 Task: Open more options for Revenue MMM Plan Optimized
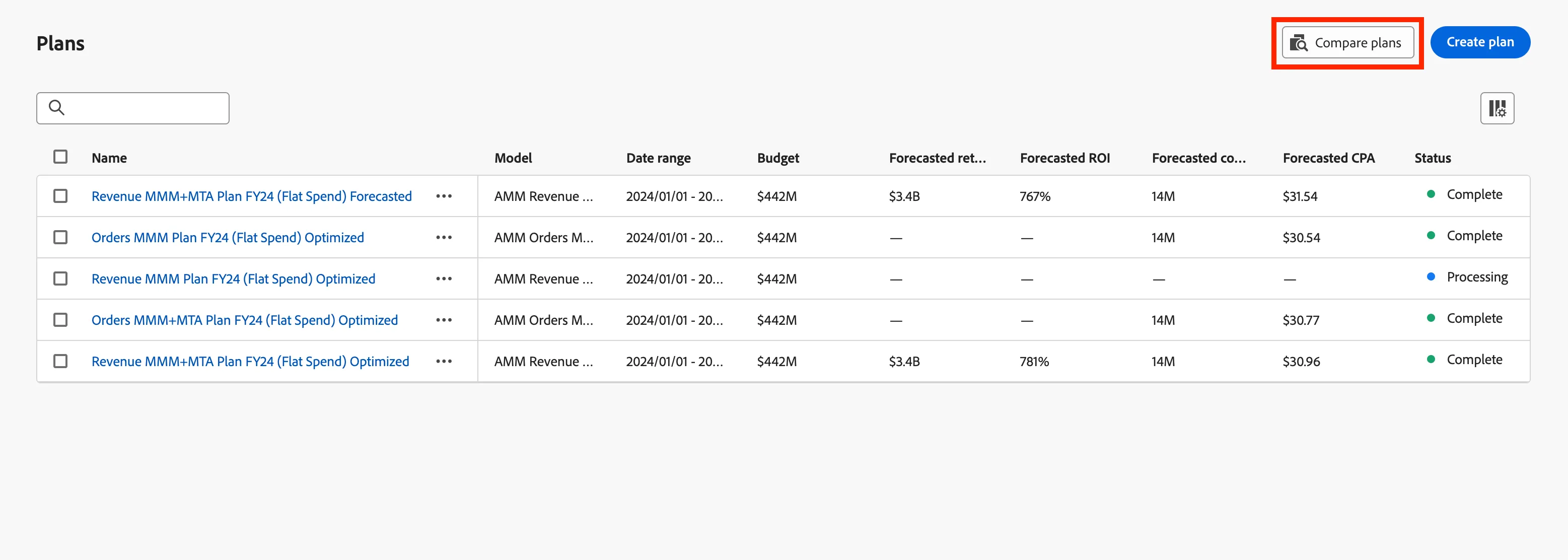point(444,279)
